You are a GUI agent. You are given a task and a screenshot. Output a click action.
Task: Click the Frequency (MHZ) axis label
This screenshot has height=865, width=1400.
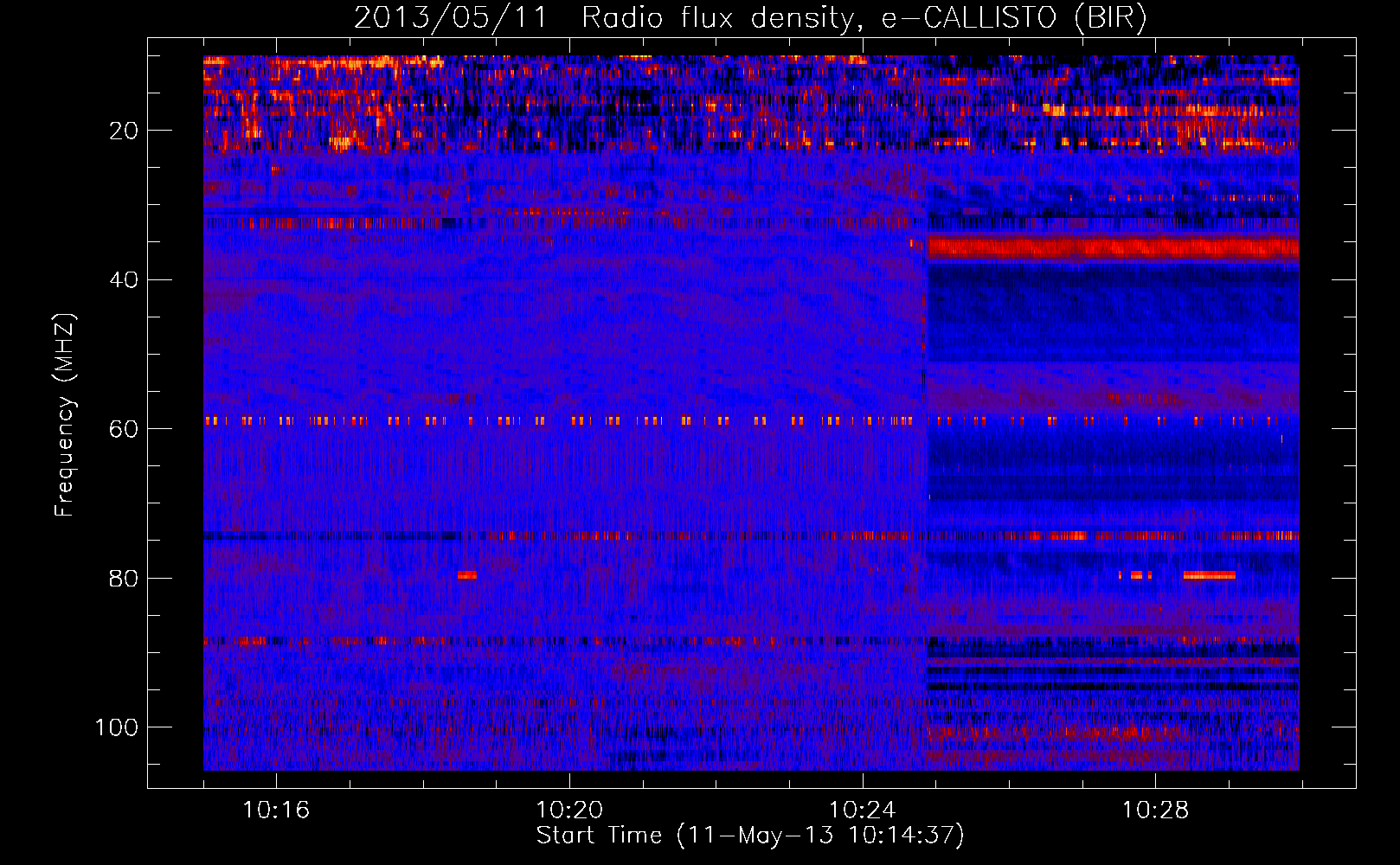coord(65,415)
